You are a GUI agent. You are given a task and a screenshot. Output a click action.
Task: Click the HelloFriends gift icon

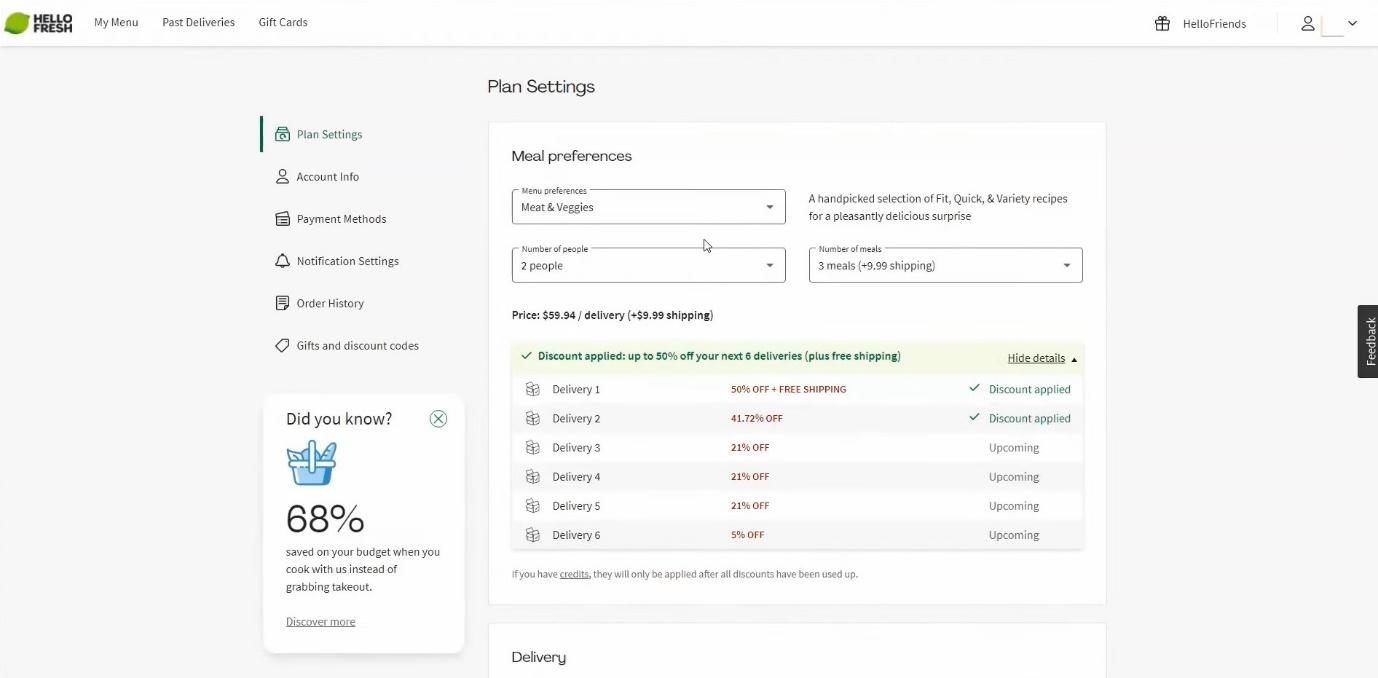click(1162, 24)
